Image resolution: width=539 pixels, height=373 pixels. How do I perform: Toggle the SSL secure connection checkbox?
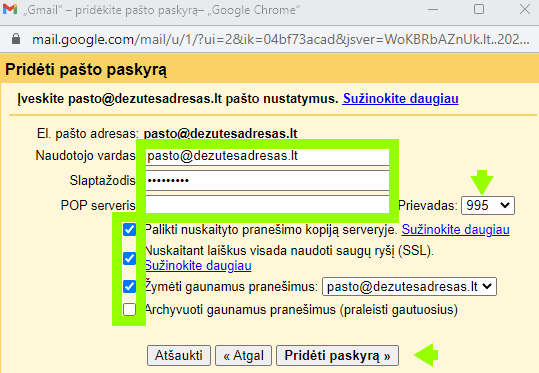129,258
